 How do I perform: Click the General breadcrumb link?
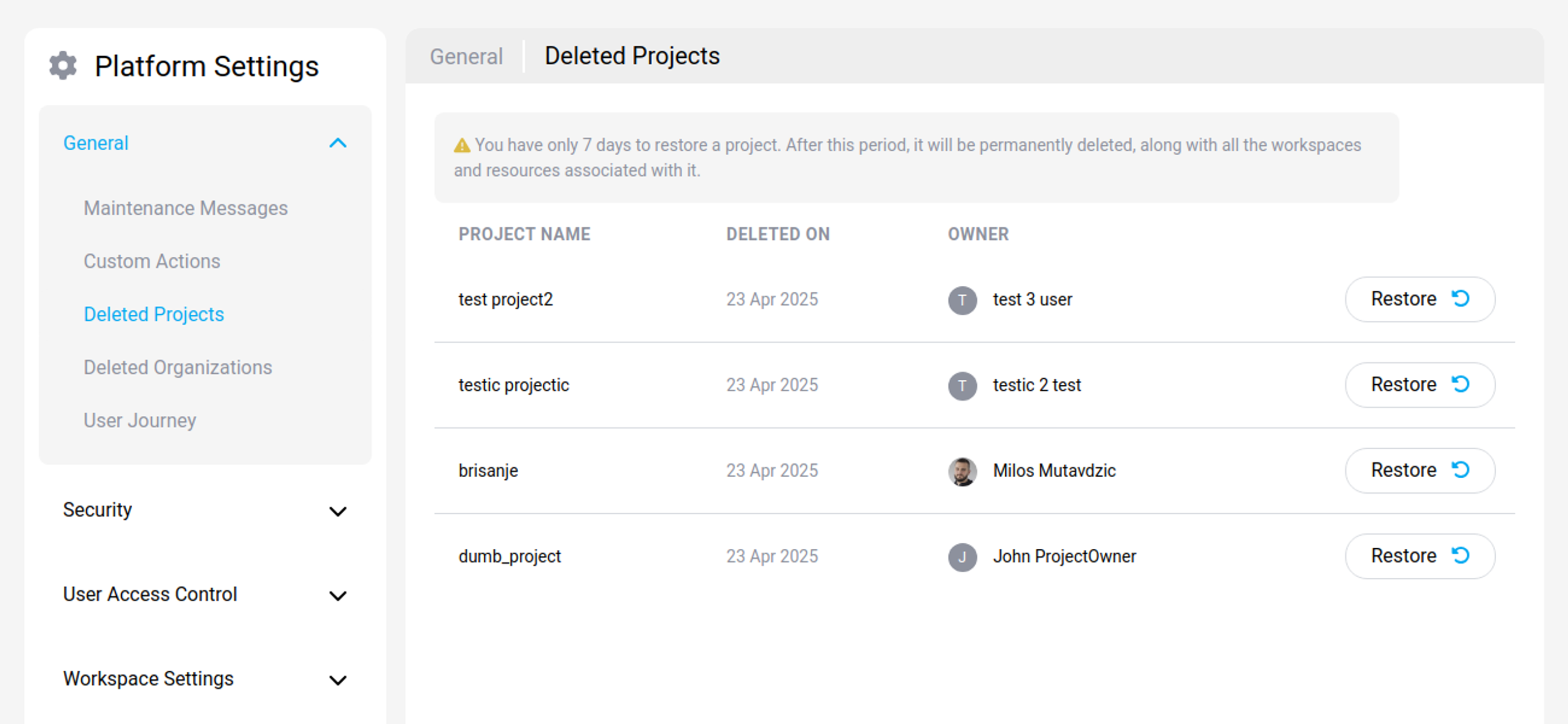tap(467, 57)
